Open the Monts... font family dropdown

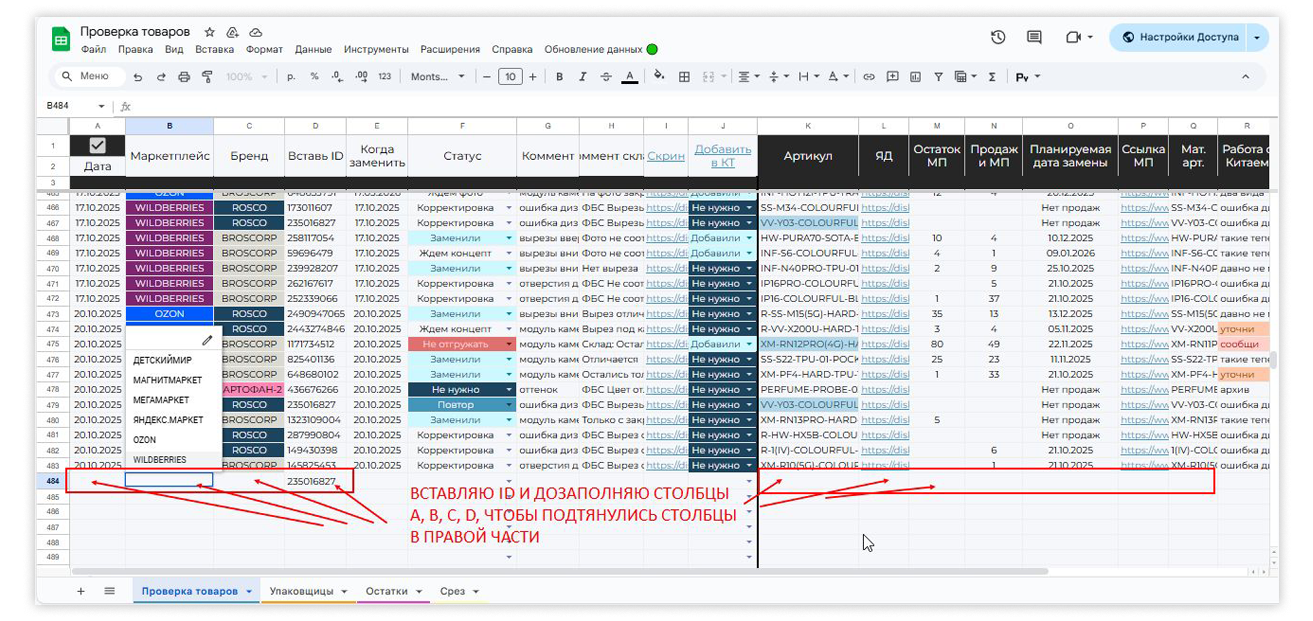(x=438, y=77)
